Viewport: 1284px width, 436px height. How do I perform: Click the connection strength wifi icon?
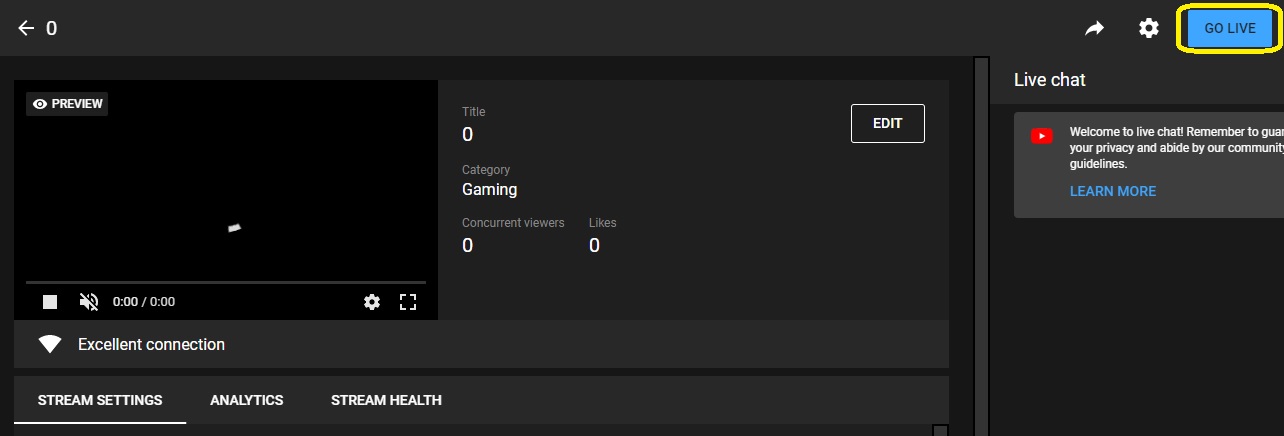[50, 344]
